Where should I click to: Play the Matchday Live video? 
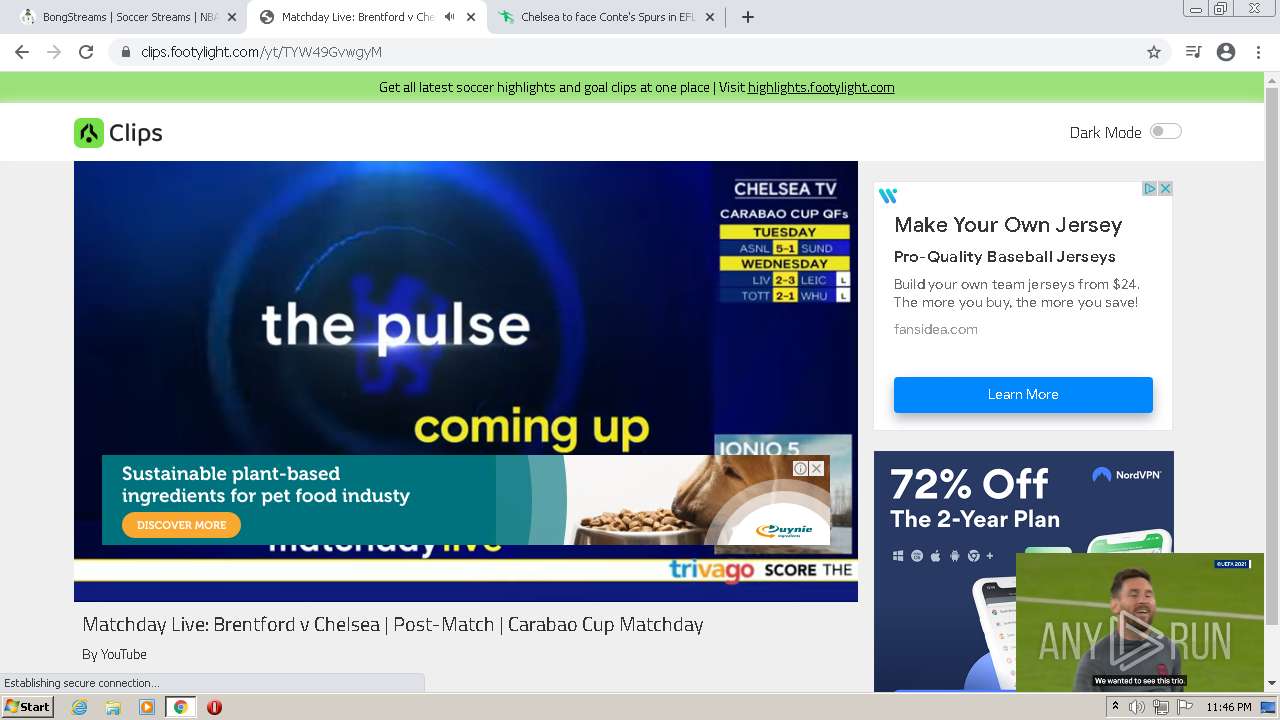click(466, 381)
